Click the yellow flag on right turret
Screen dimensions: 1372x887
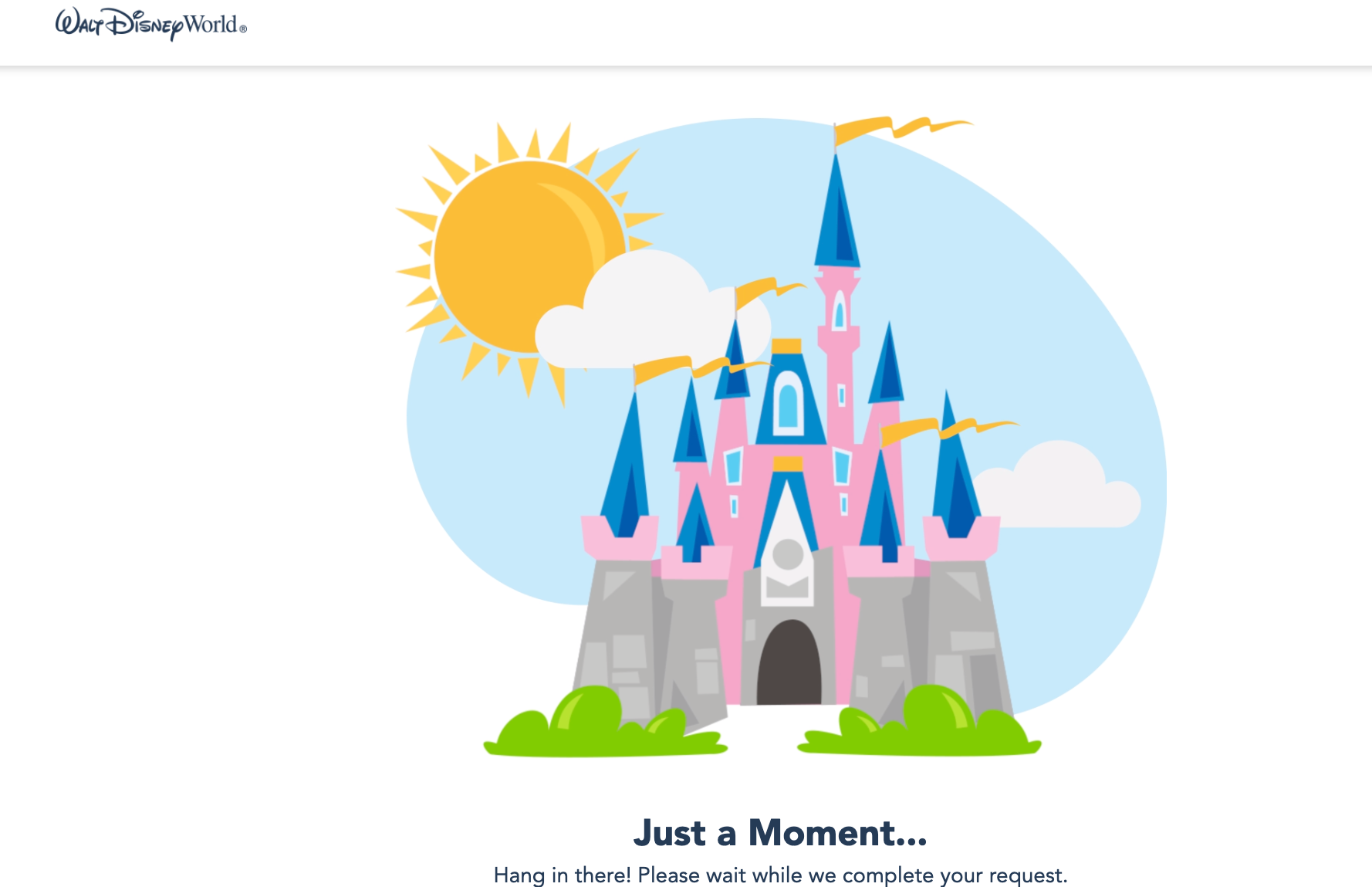point(949,429)
